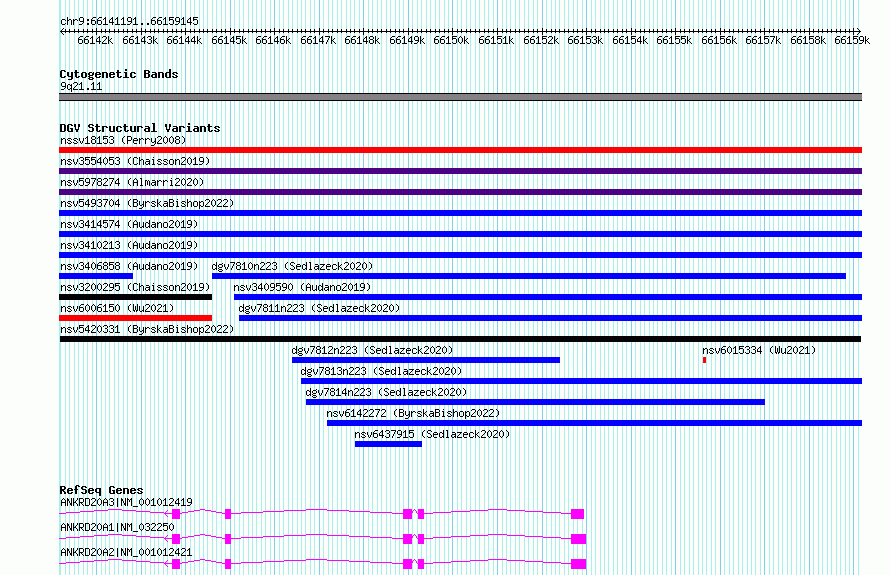This screenshot has width=890, height=575.
Task: Click the nsv3200295 black variant bar
Action: tap(136, 297)
